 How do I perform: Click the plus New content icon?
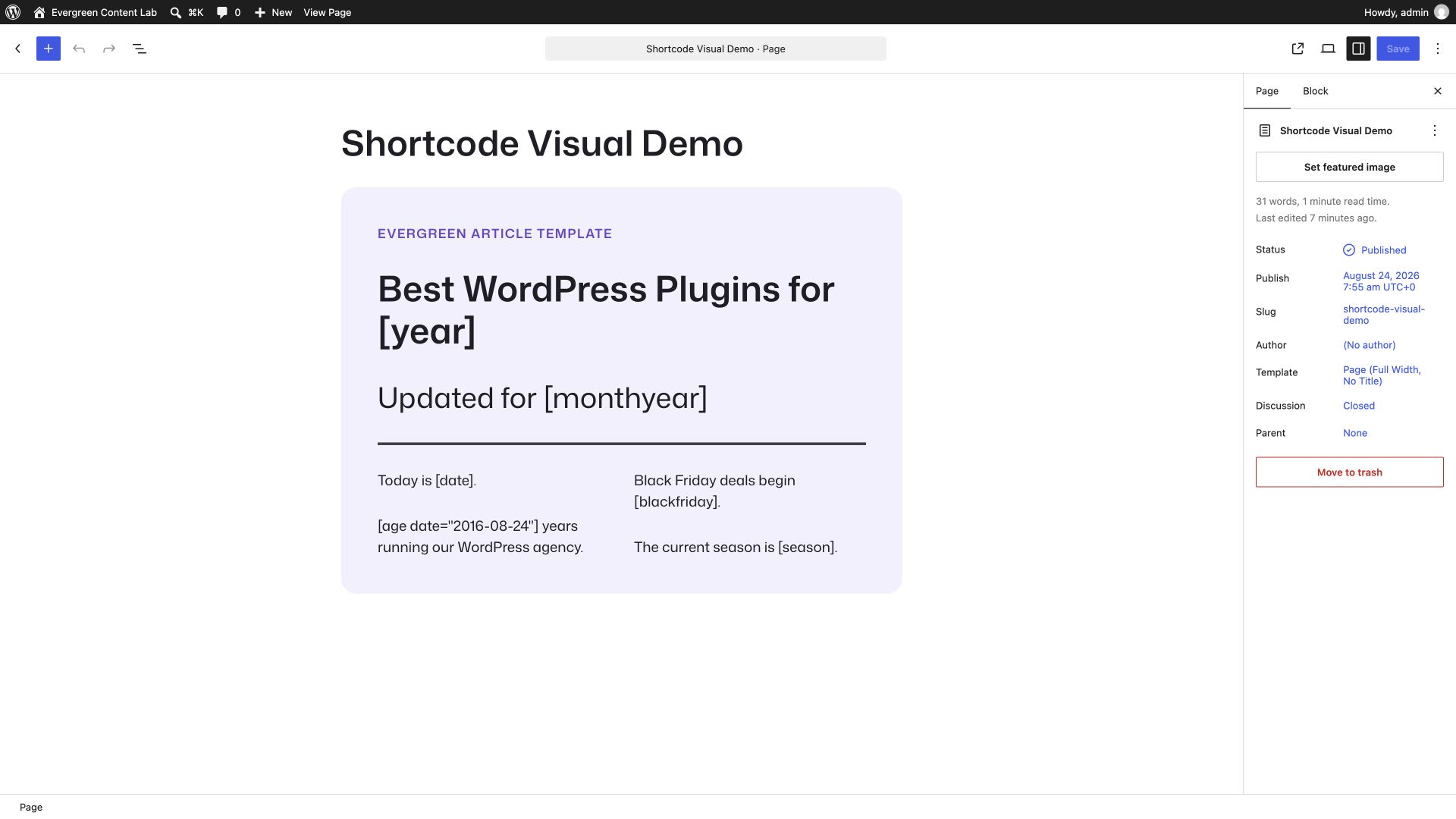coord(260,12)
